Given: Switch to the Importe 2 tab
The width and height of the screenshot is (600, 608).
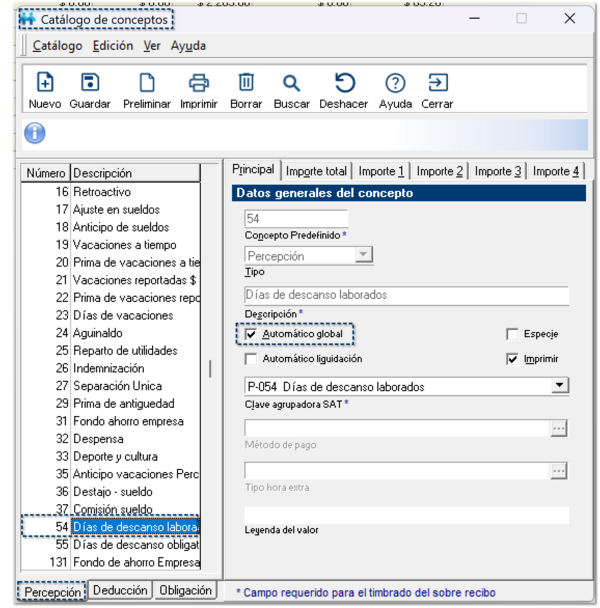Looking at the screenshot, I should click(439, 171).
